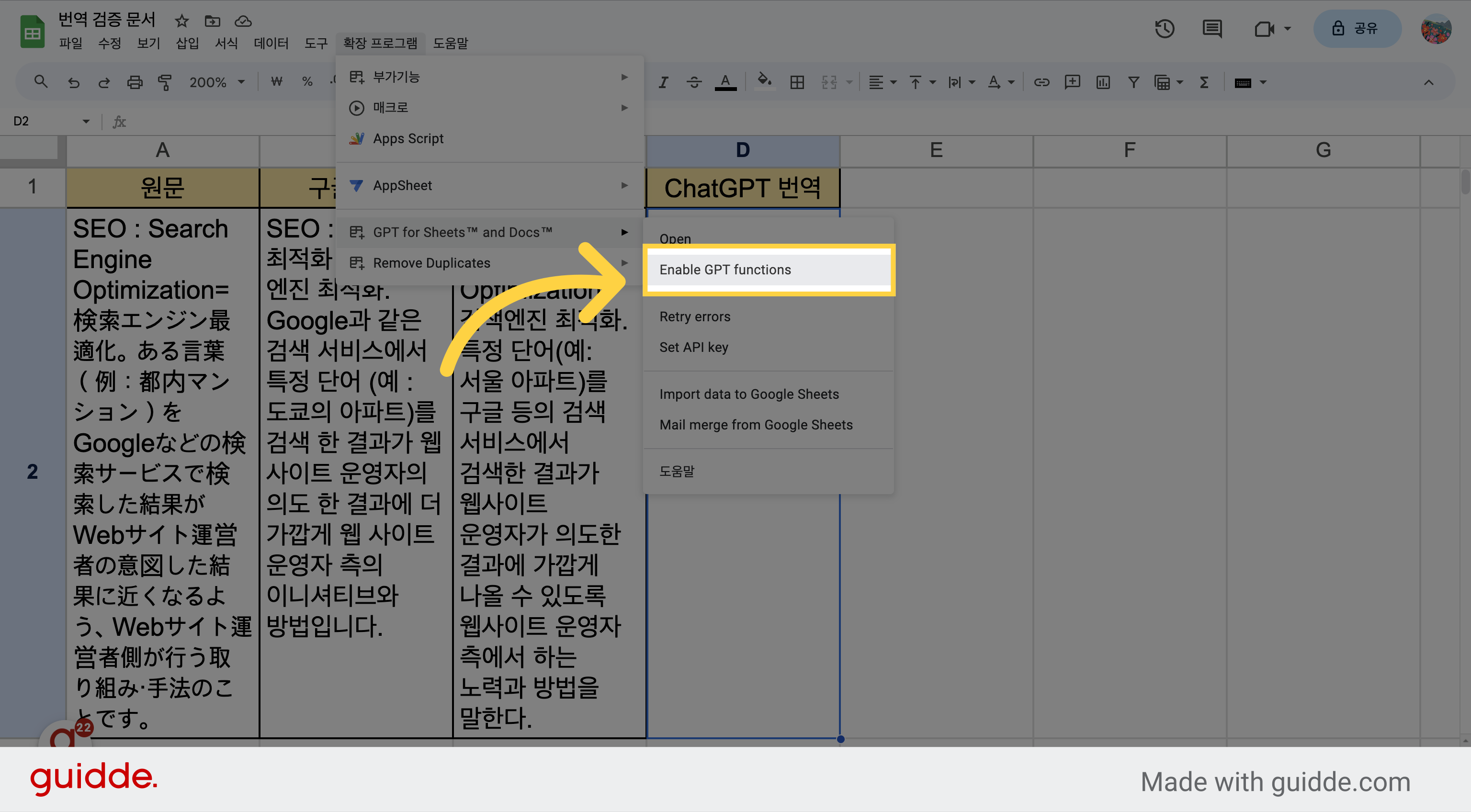This screenshot has width=1471, height=812.
Task: Star the document
Action: click(x=181, y=21)
